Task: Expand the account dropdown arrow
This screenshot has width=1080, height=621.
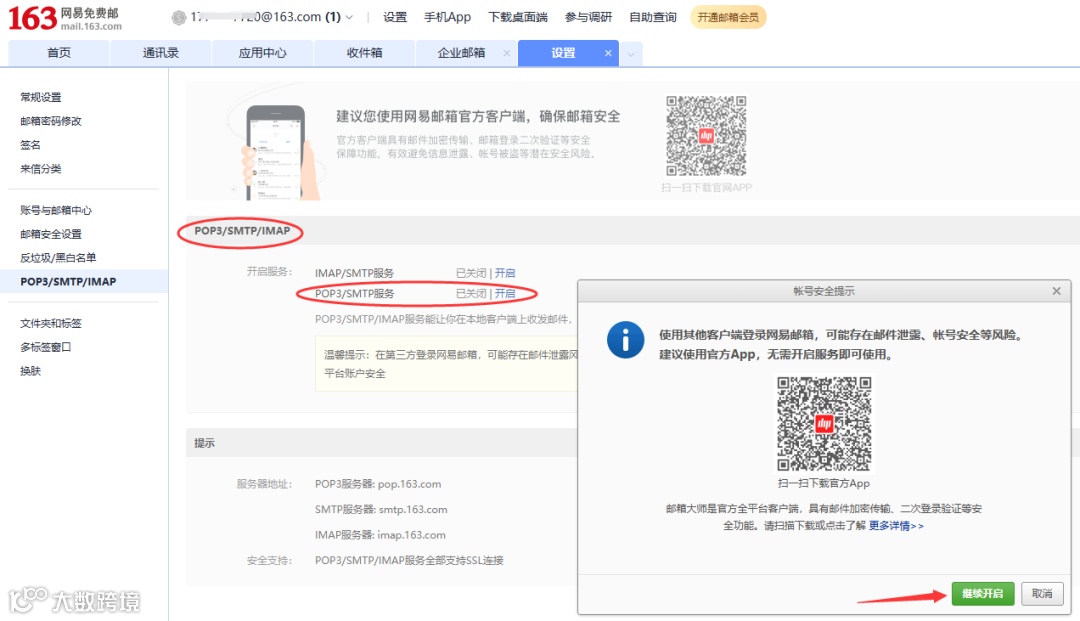Action: point(349,17)
